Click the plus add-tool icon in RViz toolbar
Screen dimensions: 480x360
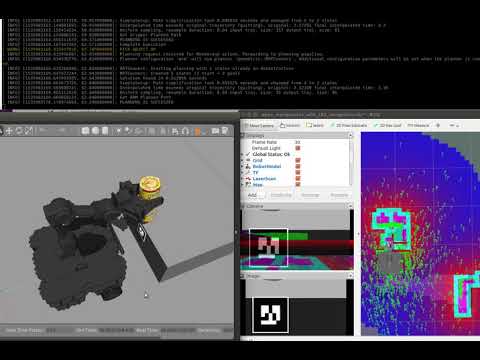click(438, 125)
